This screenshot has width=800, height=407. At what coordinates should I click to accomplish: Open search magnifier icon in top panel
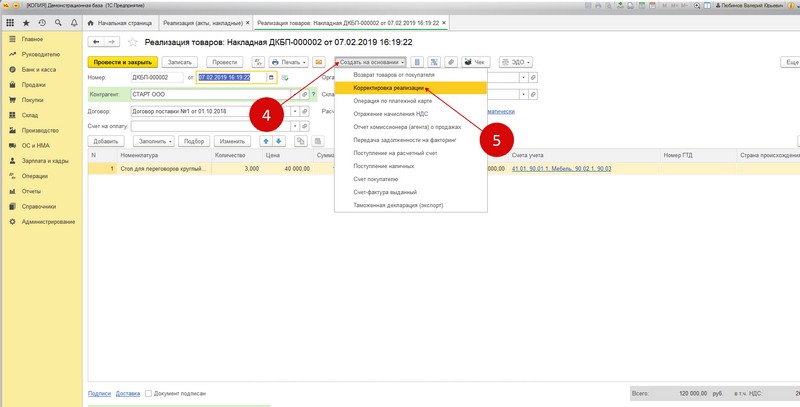pyautogui.click(x=58, y=23)
